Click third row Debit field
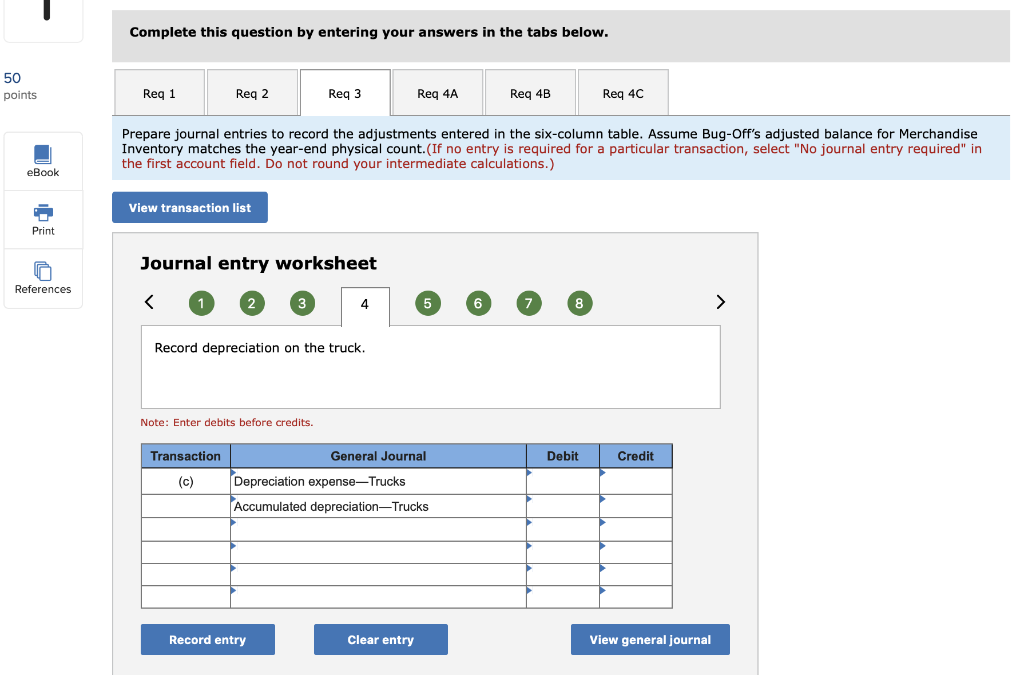The image size is (1024, 675). pyautogui.click(x=563, y=530)
